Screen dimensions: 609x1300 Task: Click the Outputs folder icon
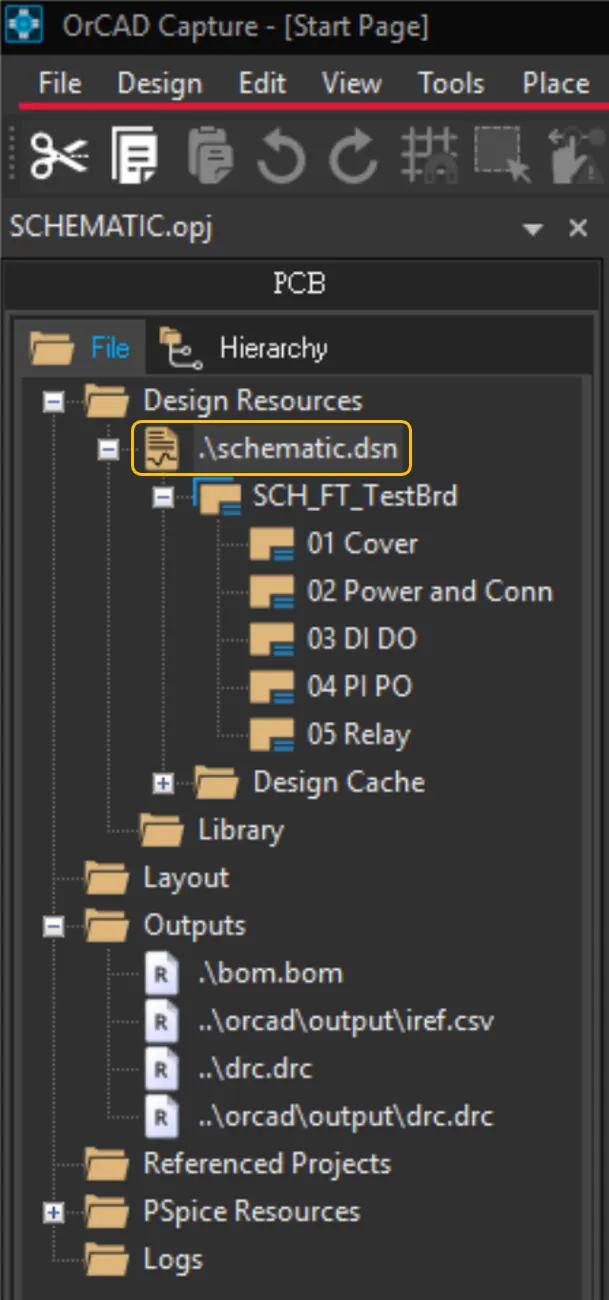point(107,926)
